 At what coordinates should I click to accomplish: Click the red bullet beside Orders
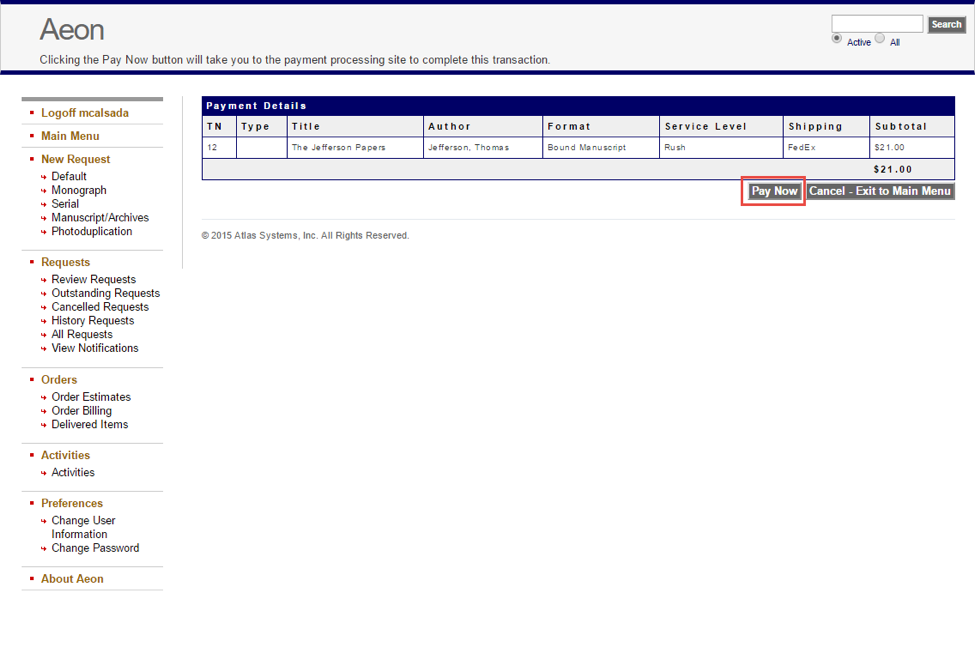pos(30,380)
